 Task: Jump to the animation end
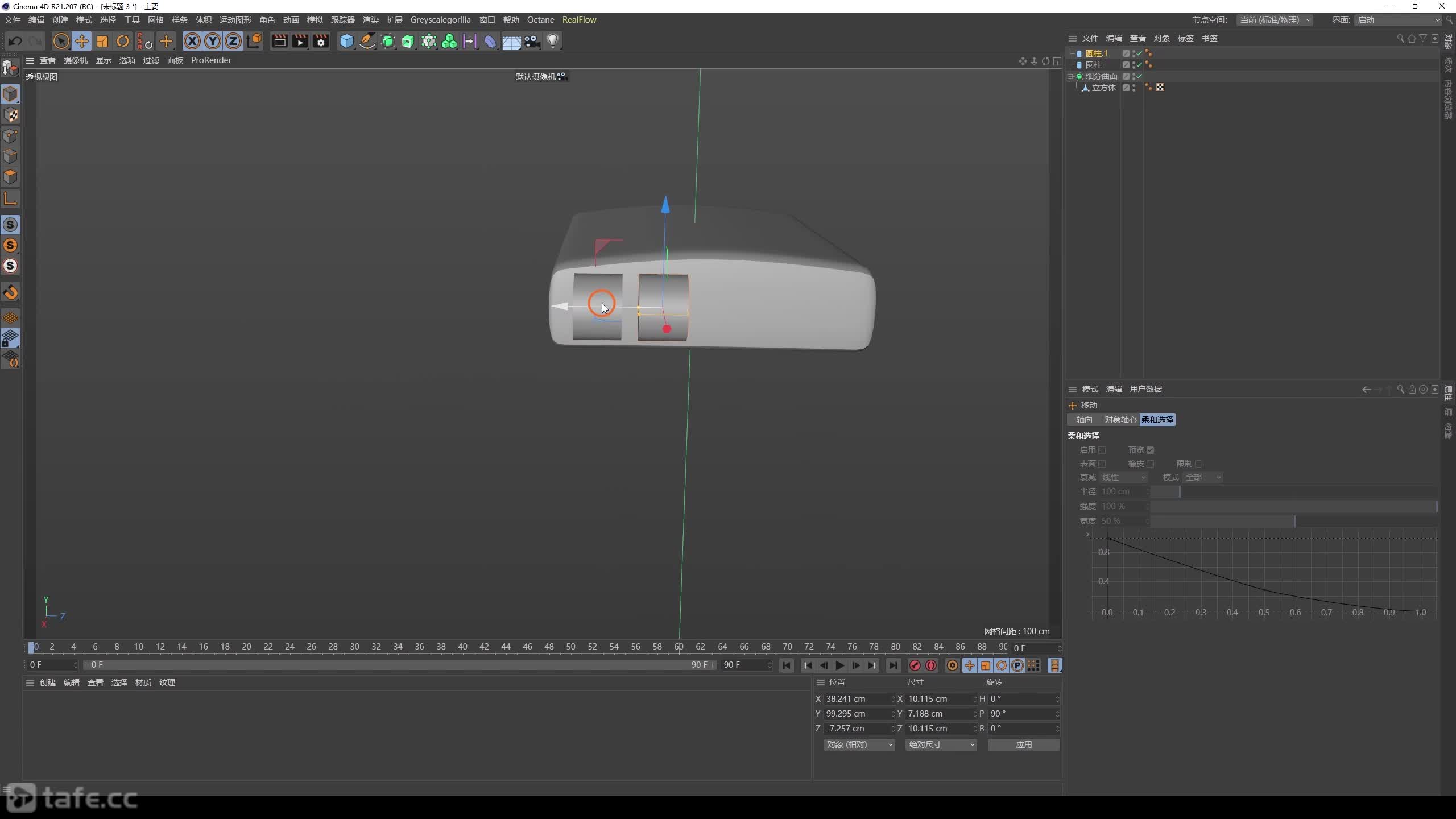click(x=894, y=665)
